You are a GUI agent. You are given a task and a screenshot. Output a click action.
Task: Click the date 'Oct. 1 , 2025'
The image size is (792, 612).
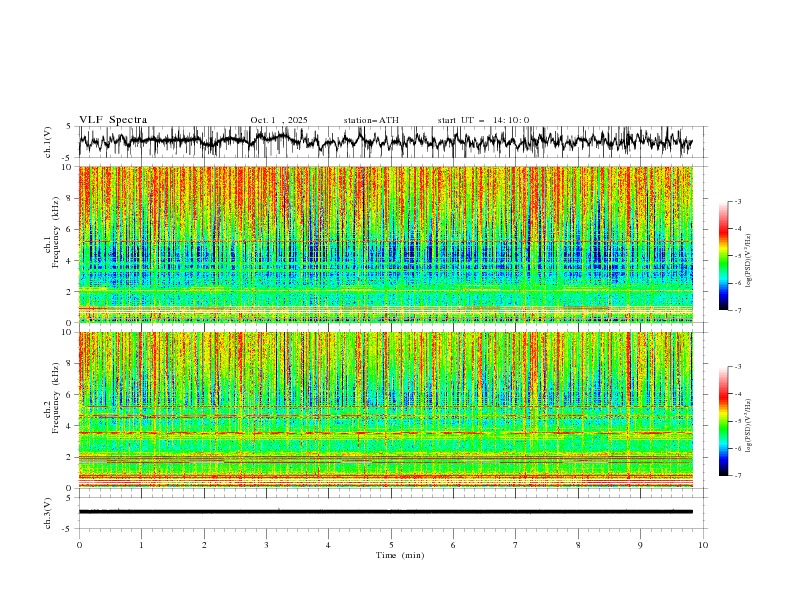tap(279, 120)
